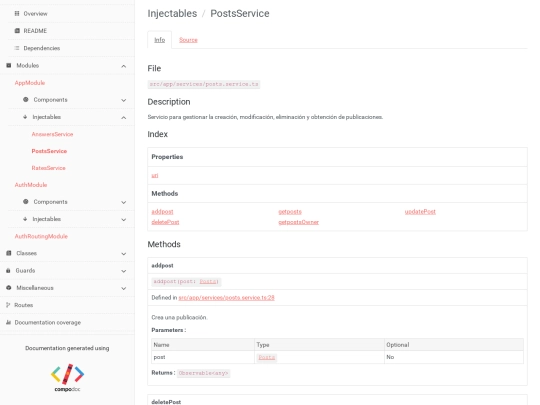This screenshot has width=540, height=405.
Task: Expand the Guards section chevron
Action: pos(124,271)
